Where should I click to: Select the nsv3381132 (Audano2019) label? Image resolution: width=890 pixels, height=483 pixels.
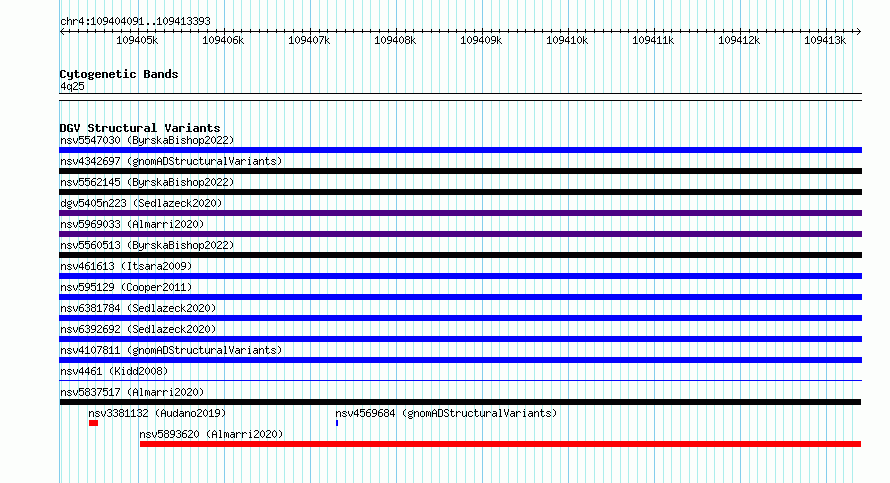coord(157,413)
